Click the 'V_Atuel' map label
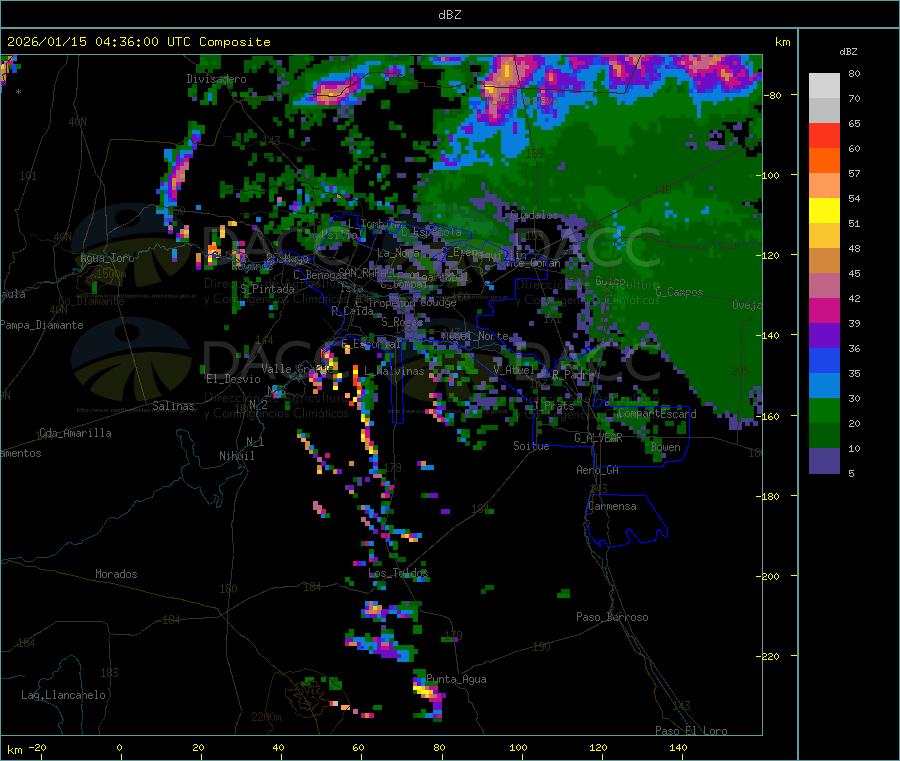Image resolution: width=900 pixels, height=761 pixels. (x=514, y=370)
